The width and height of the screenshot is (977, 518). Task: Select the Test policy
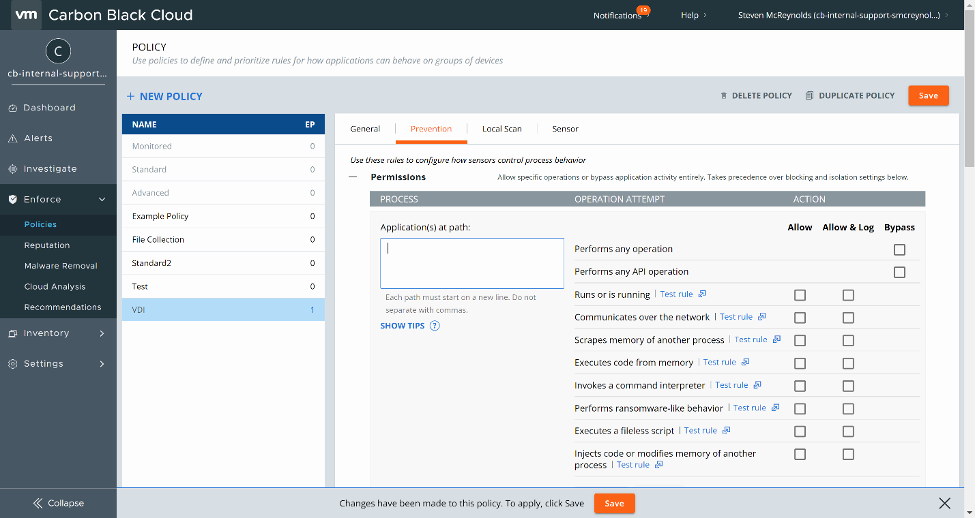[223, 286]
